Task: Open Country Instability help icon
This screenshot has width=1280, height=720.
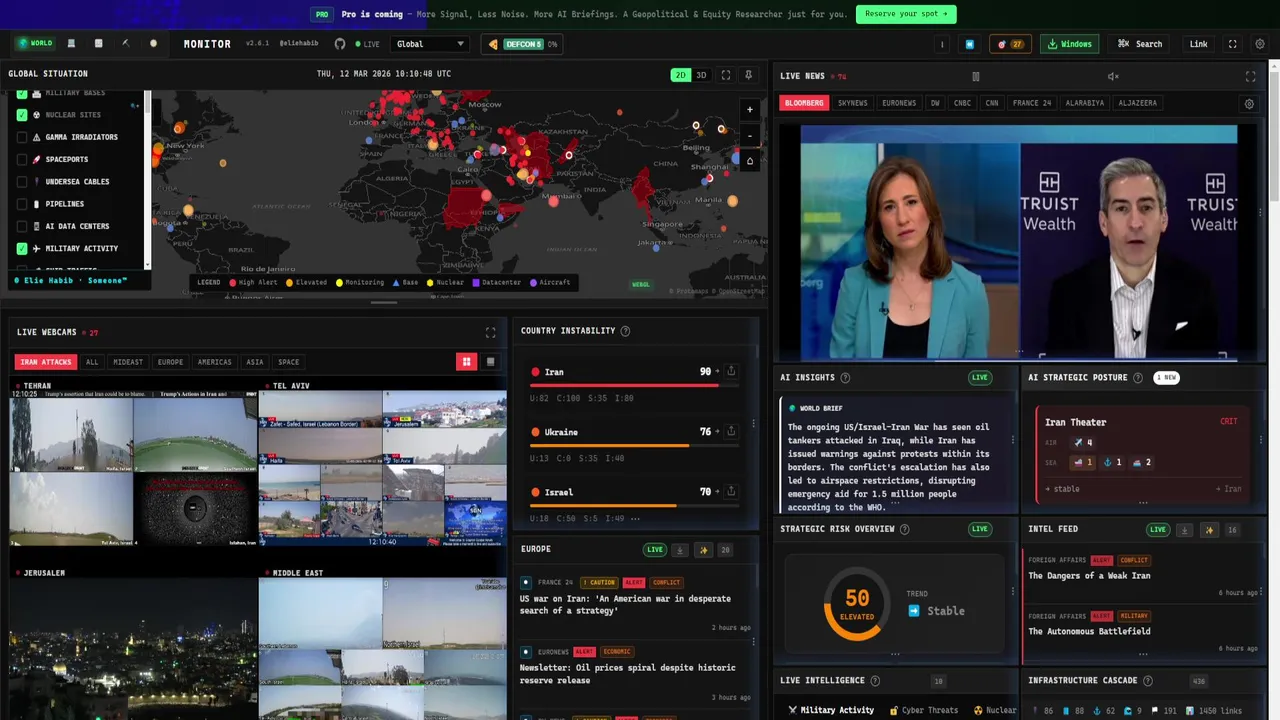Action: [625, 331]
